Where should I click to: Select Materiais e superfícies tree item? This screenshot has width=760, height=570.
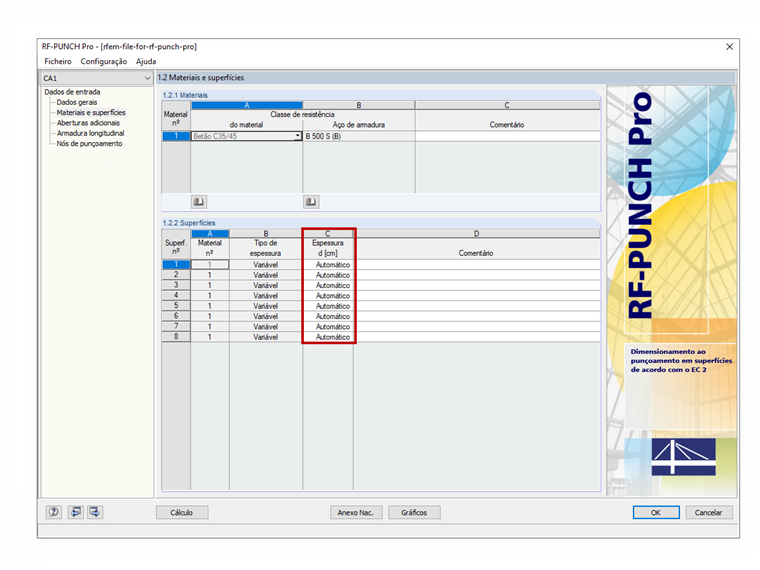(91, 112)
